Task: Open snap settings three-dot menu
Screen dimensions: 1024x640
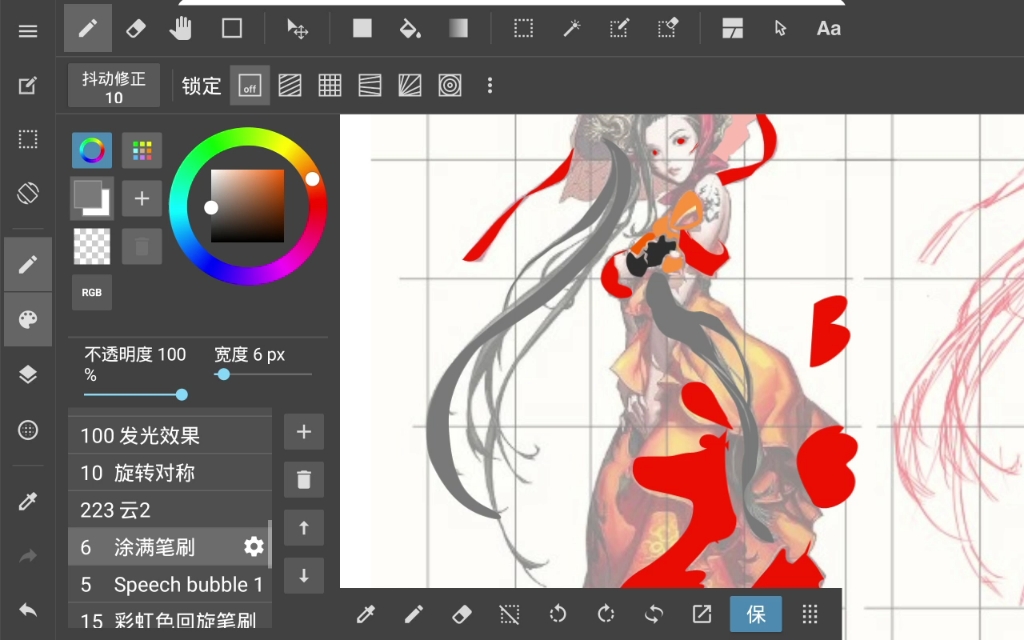Action: pyautogui.click(x=490, y=86)
